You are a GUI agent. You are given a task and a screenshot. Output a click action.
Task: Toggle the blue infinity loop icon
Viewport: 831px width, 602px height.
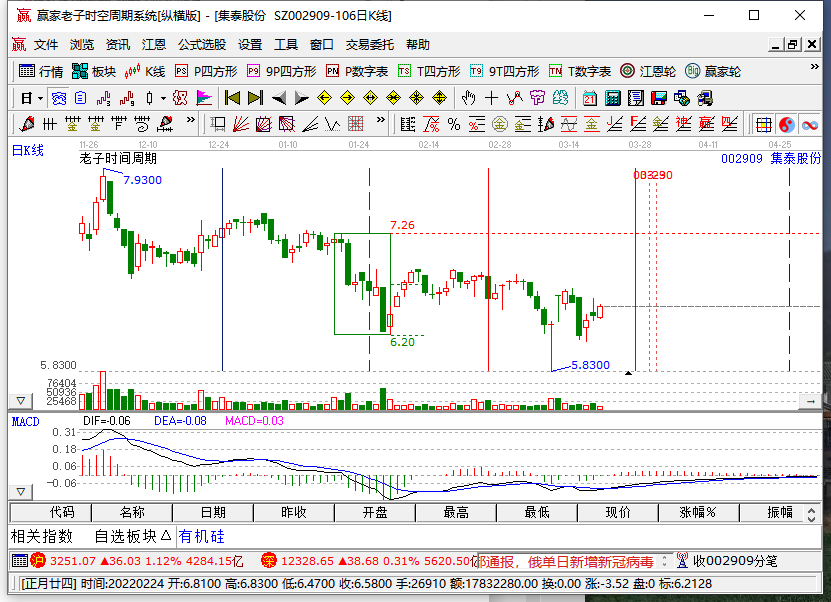click(810, 125)
